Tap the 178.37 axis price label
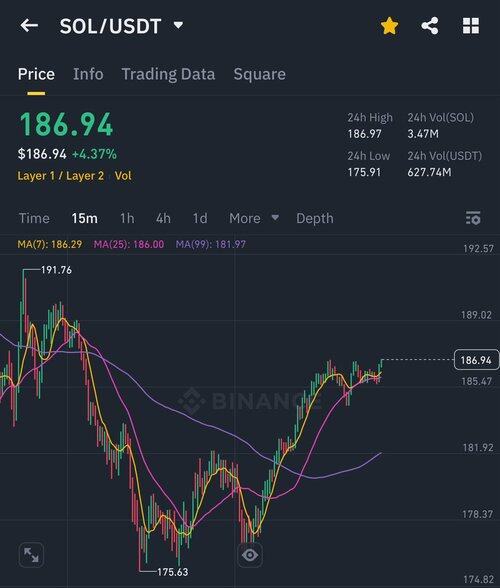 [x=478, y=514]
